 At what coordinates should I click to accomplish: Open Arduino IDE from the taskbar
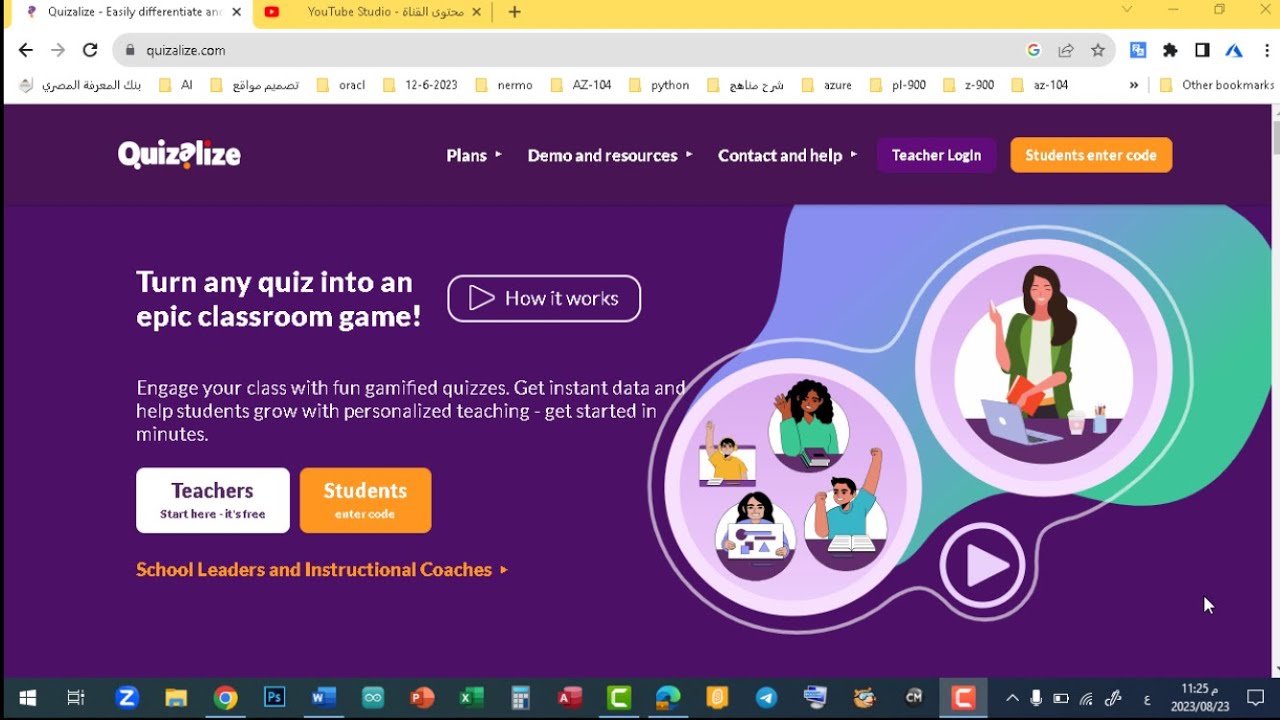click(373, 698)
